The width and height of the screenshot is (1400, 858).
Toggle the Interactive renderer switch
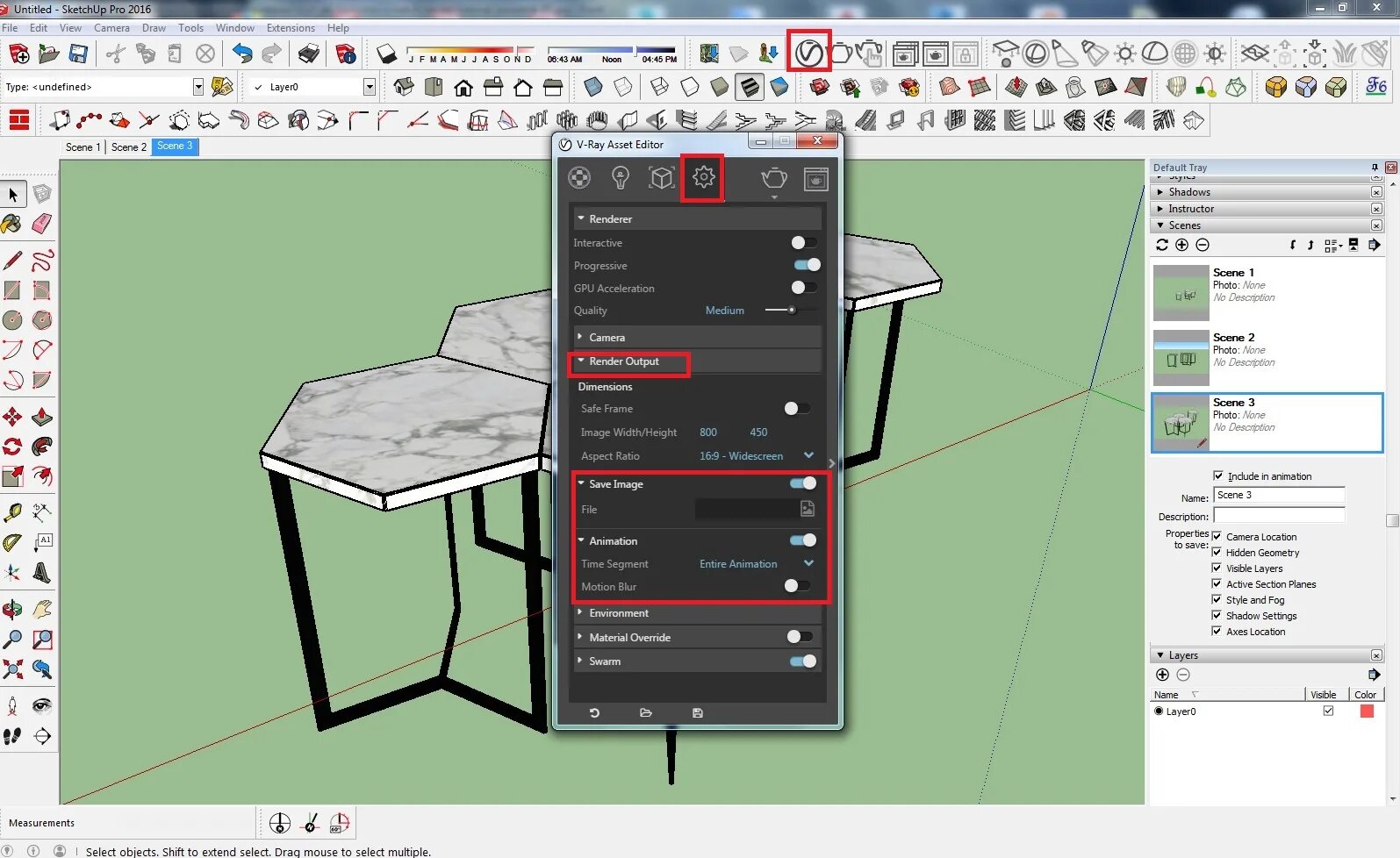pos(804,242)
